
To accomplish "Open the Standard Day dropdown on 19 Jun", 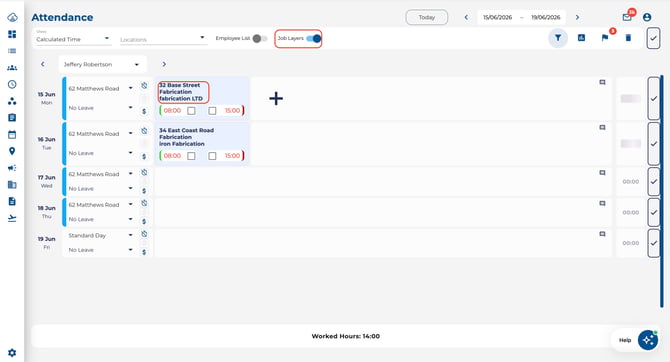I will click(101, 235).
